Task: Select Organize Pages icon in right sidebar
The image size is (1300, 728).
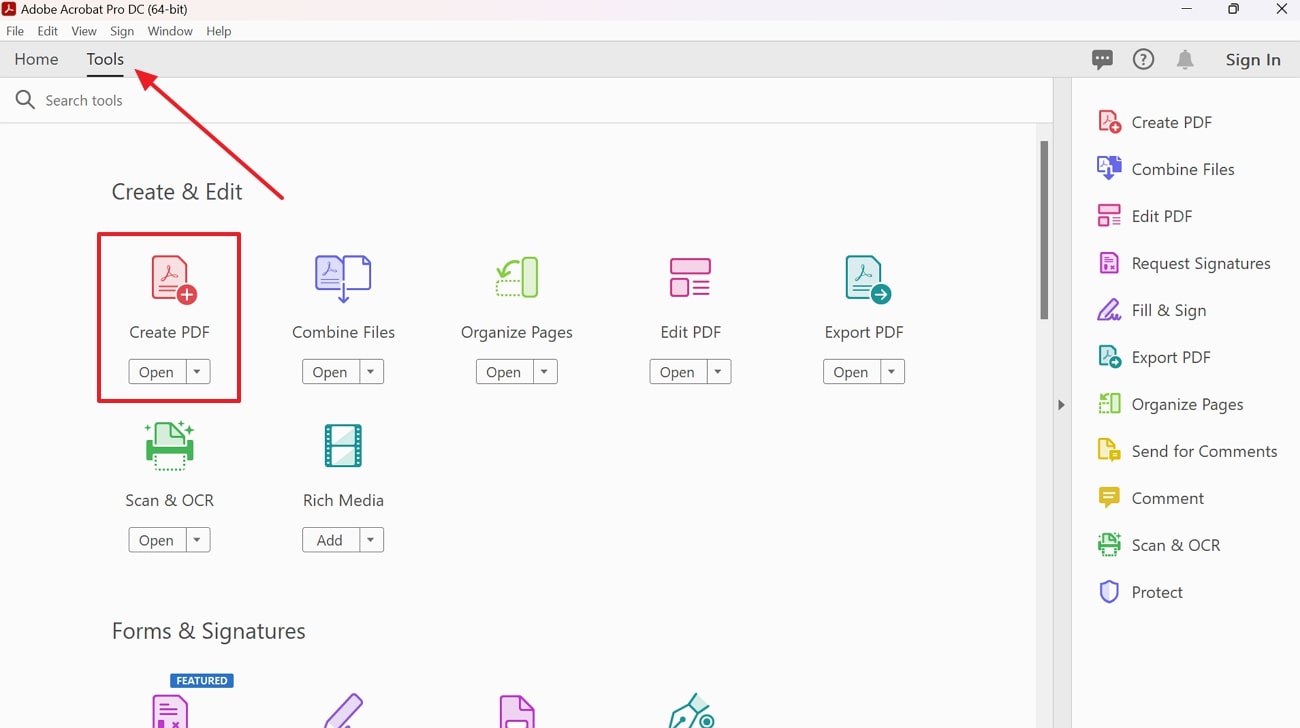Action: (1109, 404)
